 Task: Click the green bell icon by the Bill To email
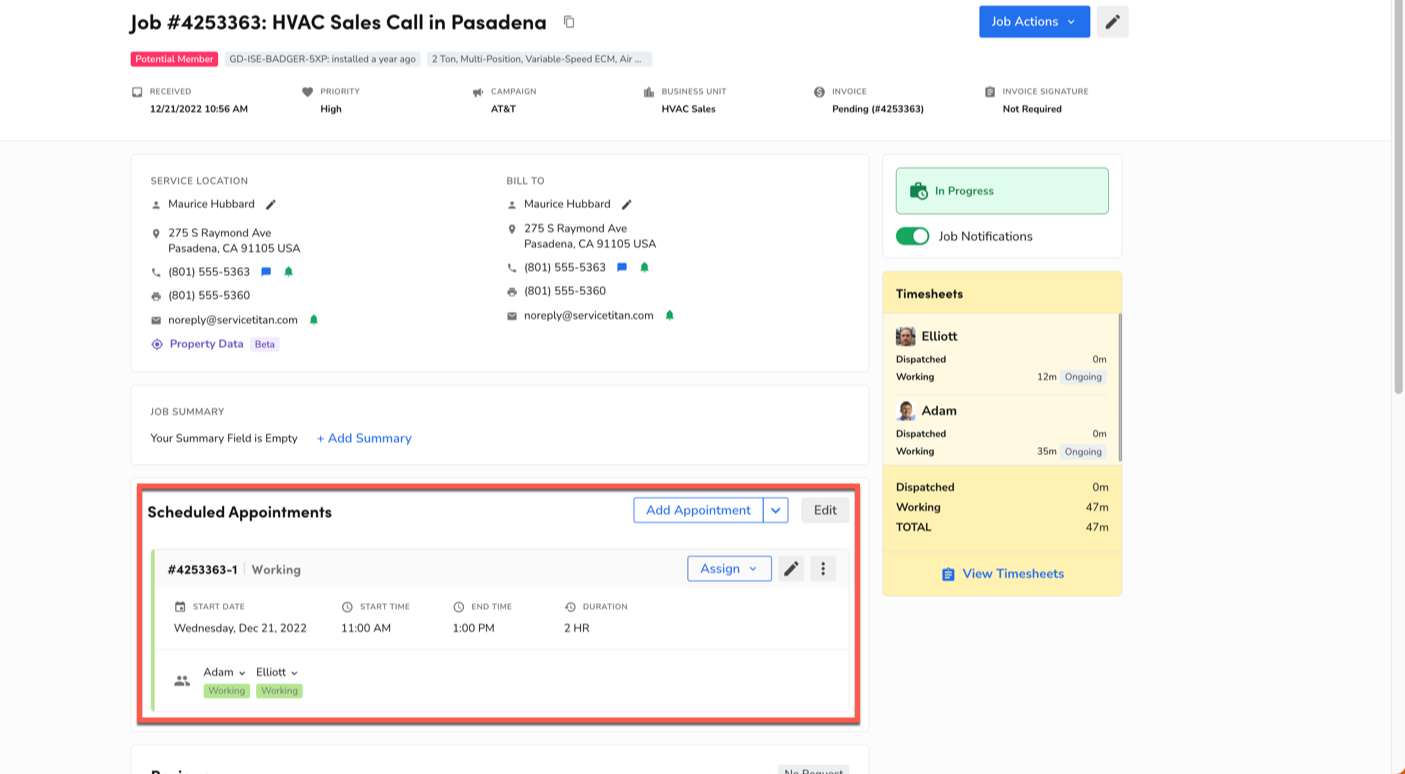pyautogui.click(x=670, y=315)
